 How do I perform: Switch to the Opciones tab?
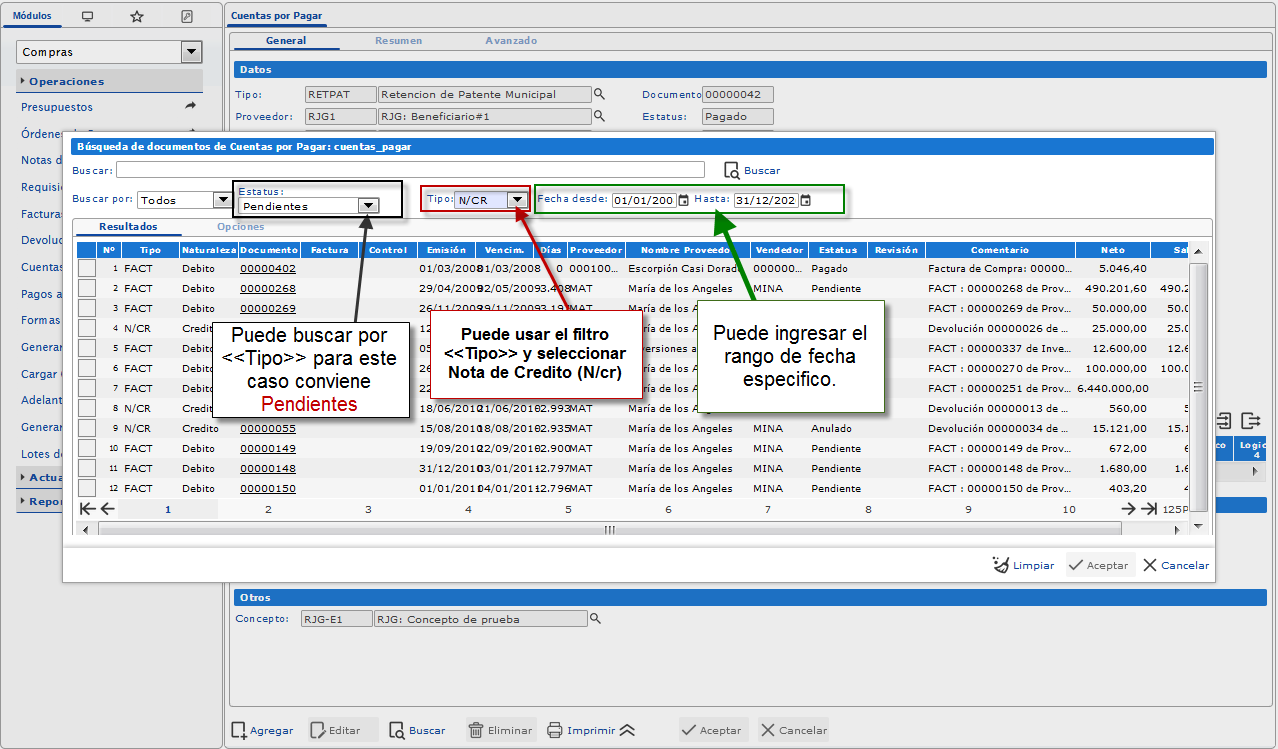[240, 227]
